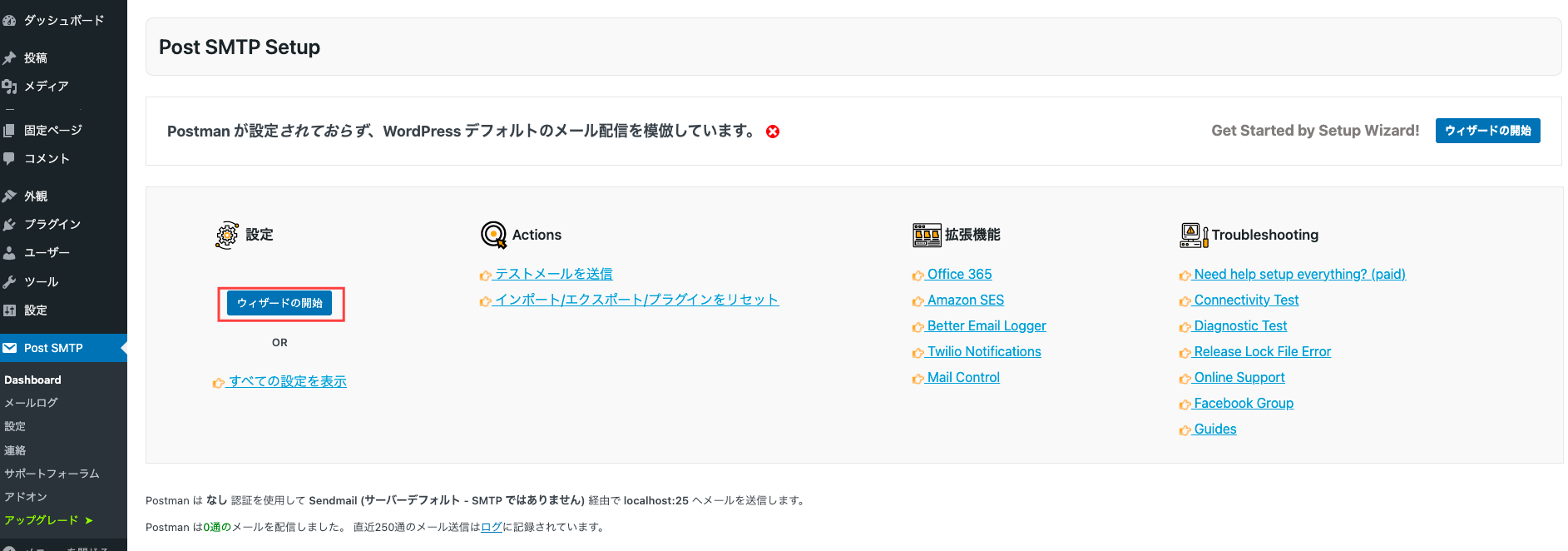Open ダッシュボード menu item

(x=63, y=20)
